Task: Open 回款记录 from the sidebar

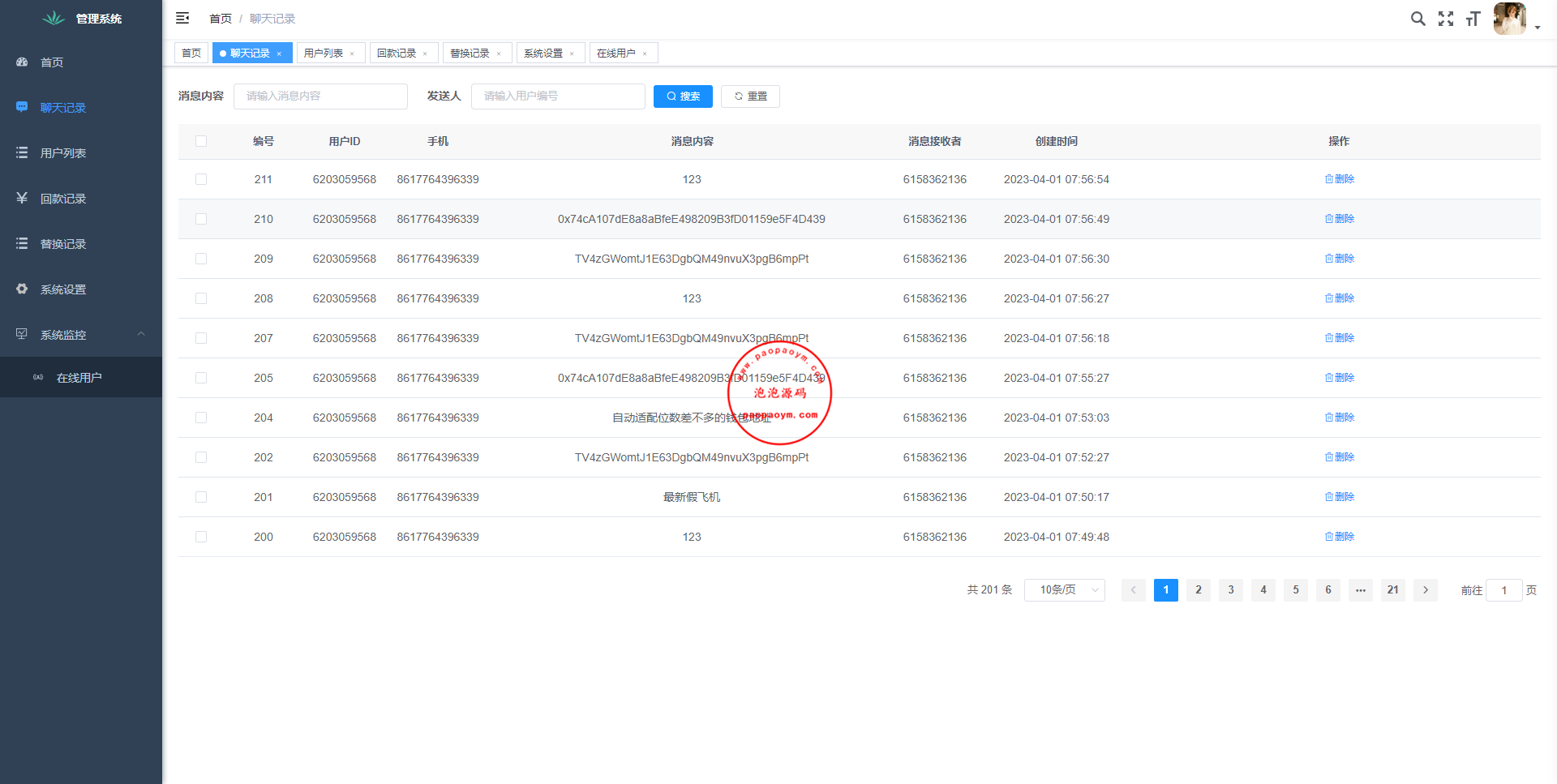Action: [63, 199]
